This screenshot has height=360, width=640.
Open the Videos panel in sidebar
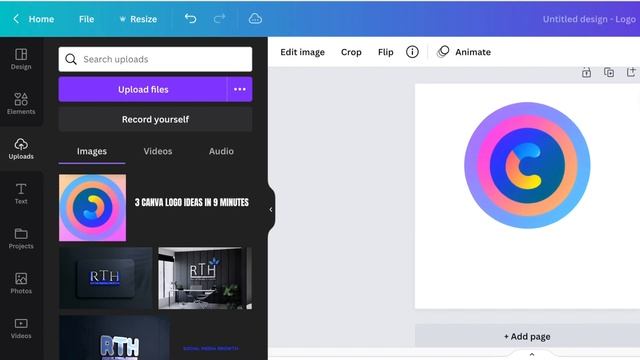coord(21,328)
